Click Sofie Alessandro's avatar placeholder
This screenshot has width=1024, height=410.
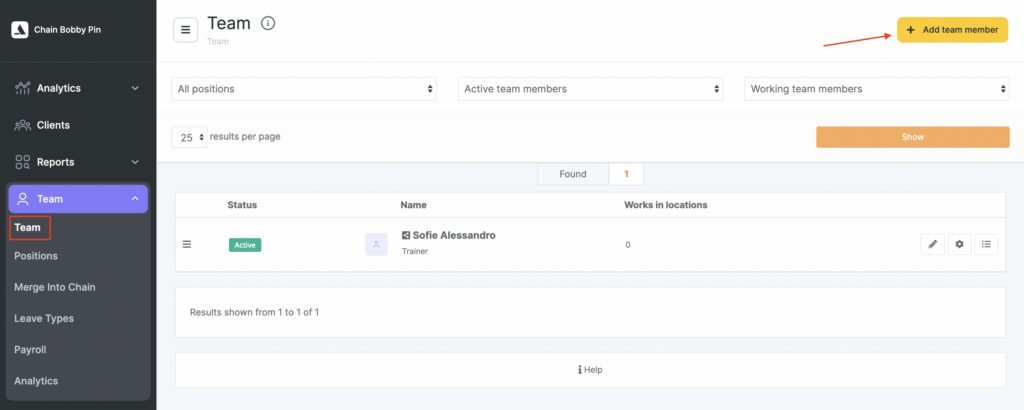[376, 244]
